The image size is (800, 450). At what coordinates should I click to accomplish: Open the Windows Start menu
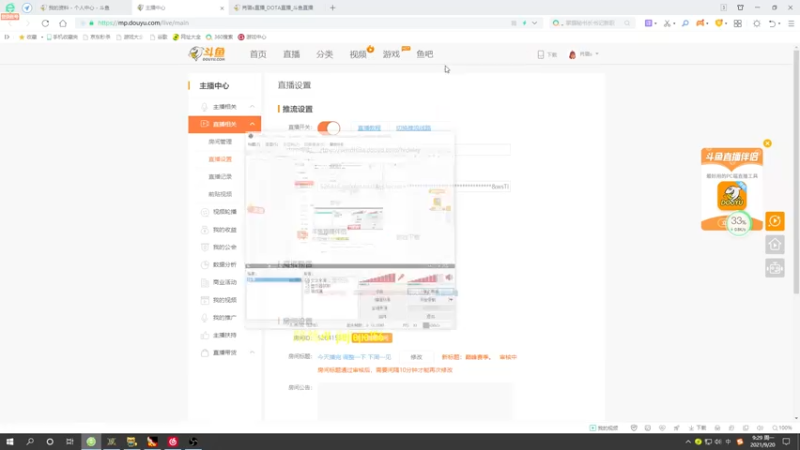pos(10,441)
